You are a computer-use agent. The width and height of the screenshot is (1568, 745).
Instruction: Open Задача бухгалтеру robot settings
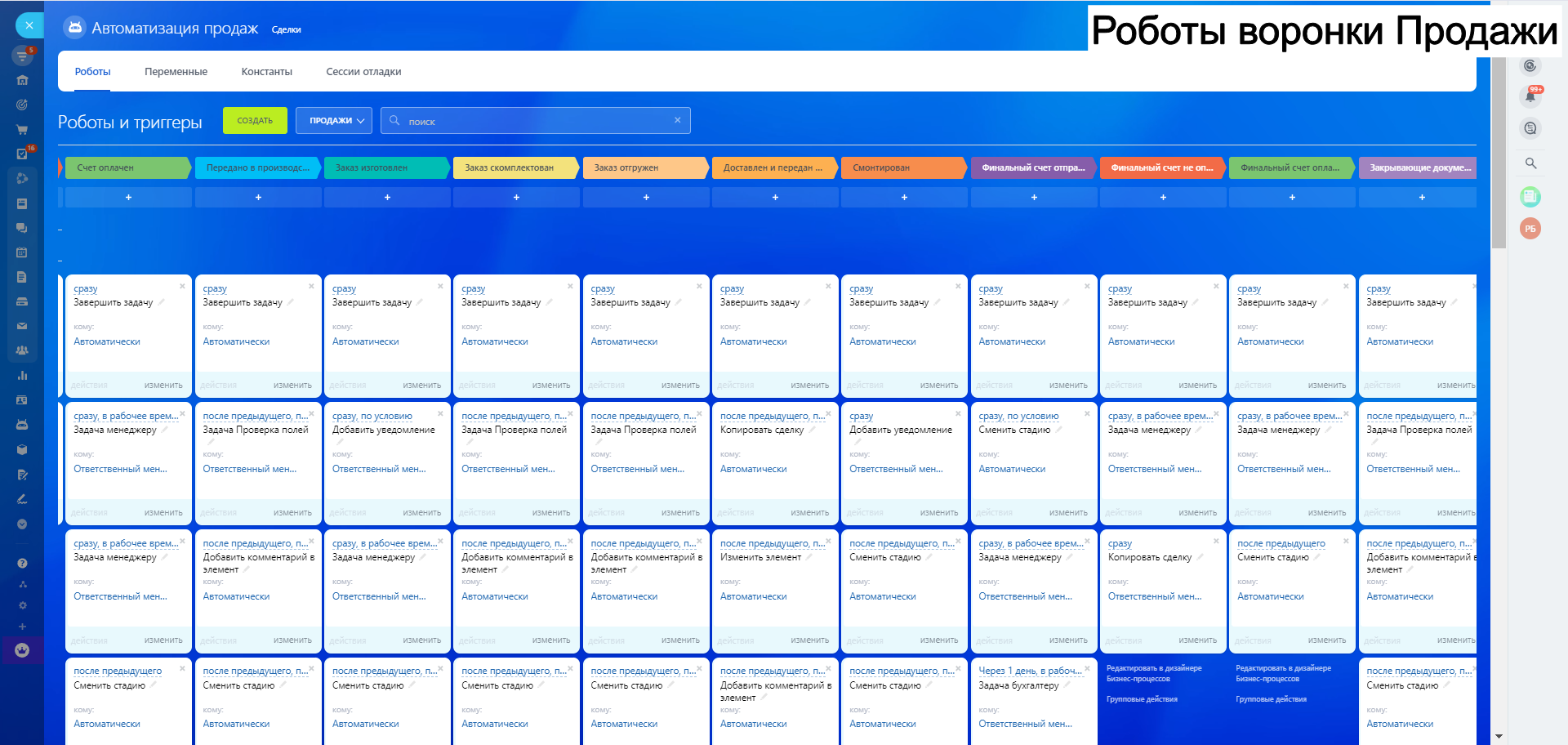1018,685
